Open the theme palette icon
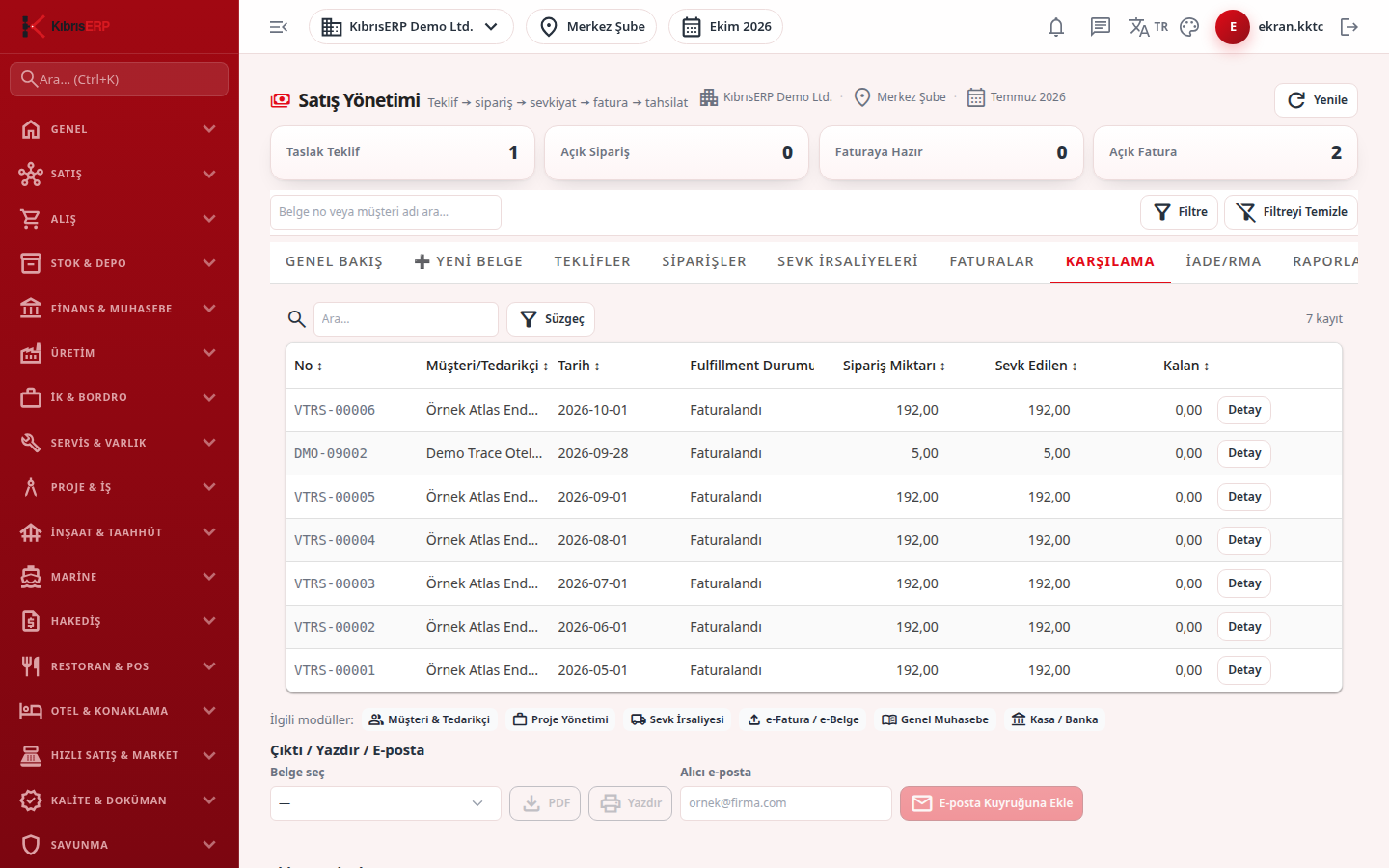 pyautogui.click(x=1189, y=27)
